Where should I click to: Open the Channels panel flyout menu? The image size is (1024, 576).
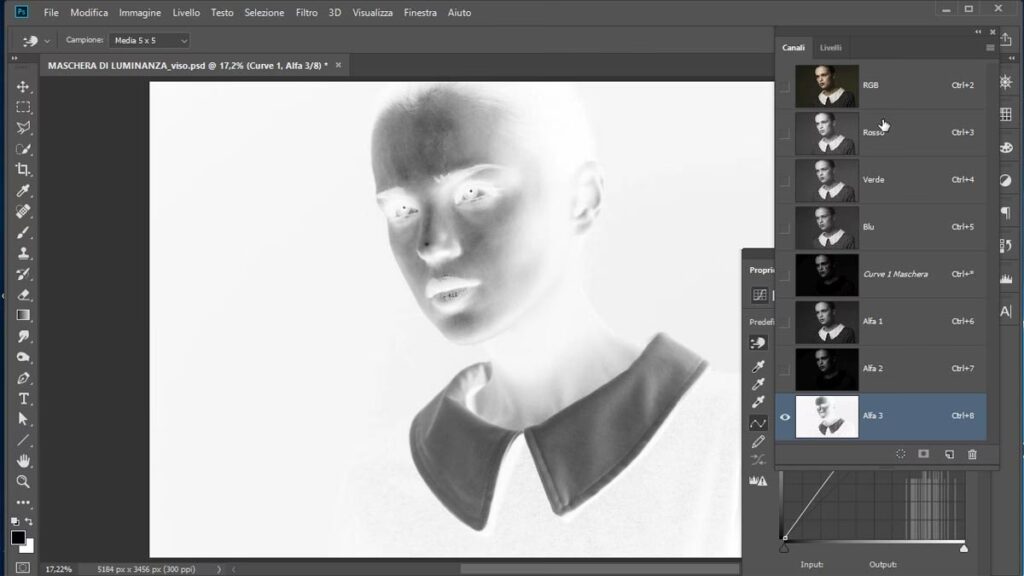(x=990, y=47)
